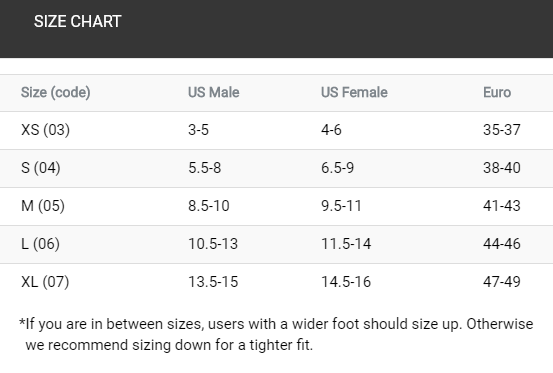Click the M (05) size label
Image resolution: width=553 pixels, height=373 pixels.
(x=43, y=206)
